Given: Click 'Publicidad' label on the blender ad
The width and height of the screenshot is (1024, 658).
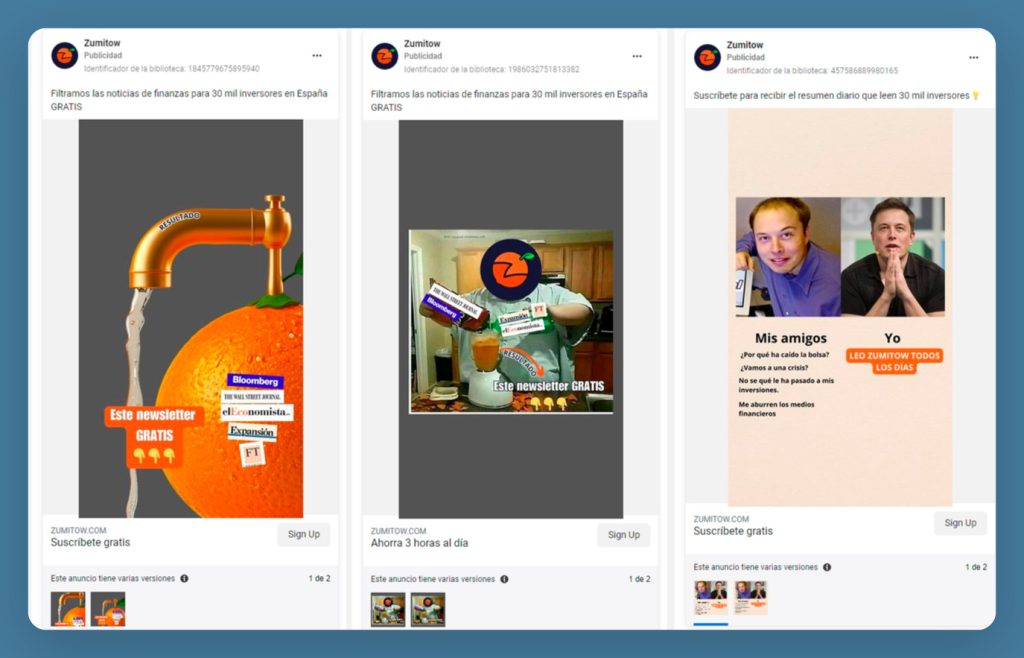Looking at the screenshot, I should [423, 56].
